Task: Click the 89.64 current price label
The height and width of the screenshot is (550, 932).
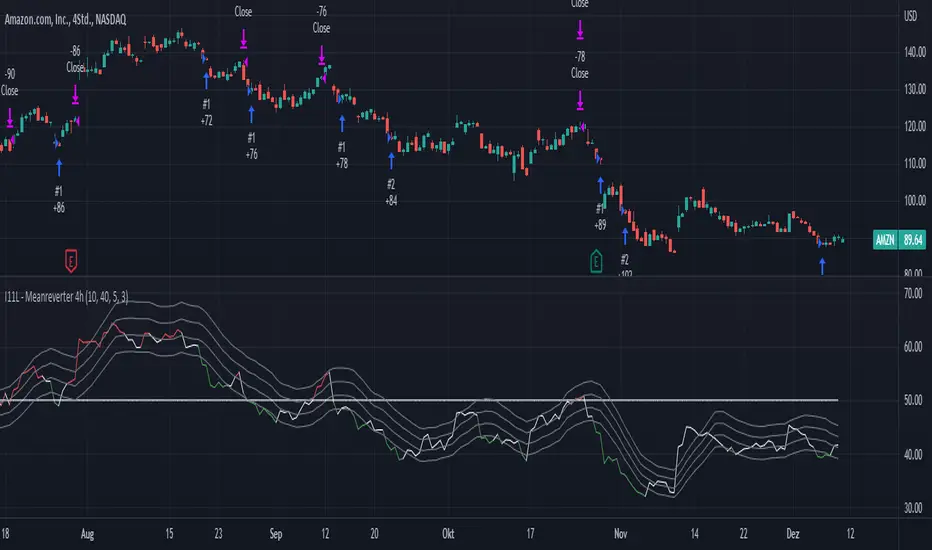Action: pyautogui.click(x=911, y=240)
